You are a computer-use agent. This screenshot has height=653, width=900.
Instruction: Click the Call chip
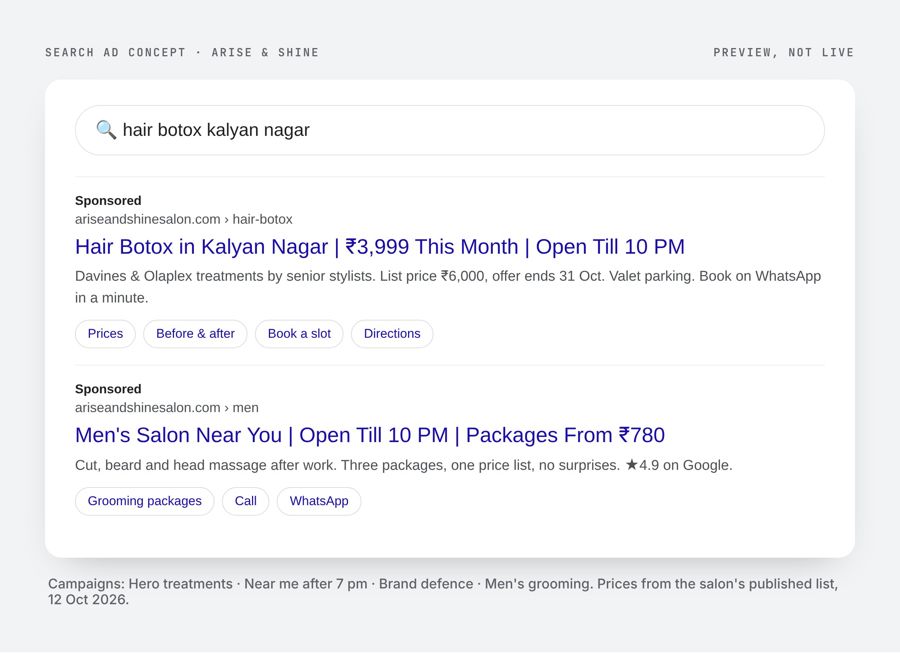tap(246, 501)
